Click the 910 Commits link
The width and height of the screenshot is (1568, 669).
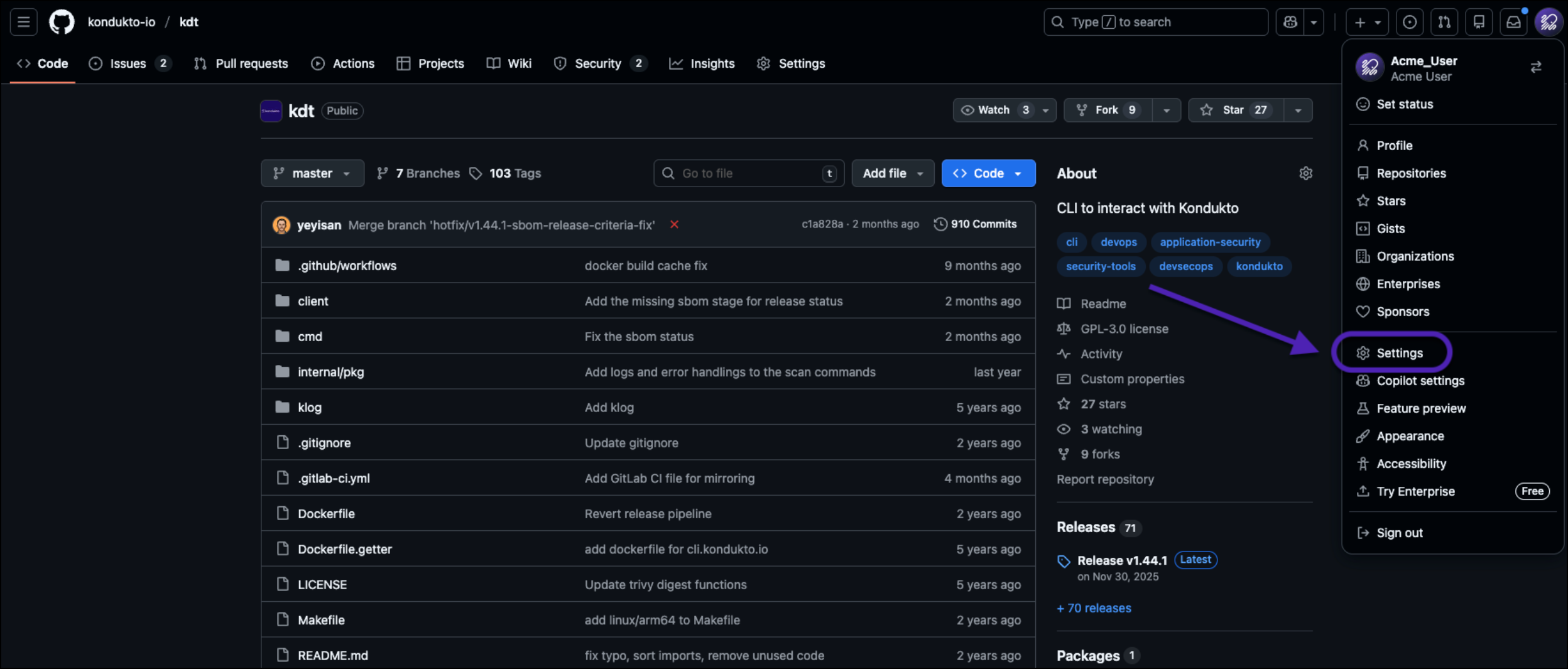[x=976, y=224]
